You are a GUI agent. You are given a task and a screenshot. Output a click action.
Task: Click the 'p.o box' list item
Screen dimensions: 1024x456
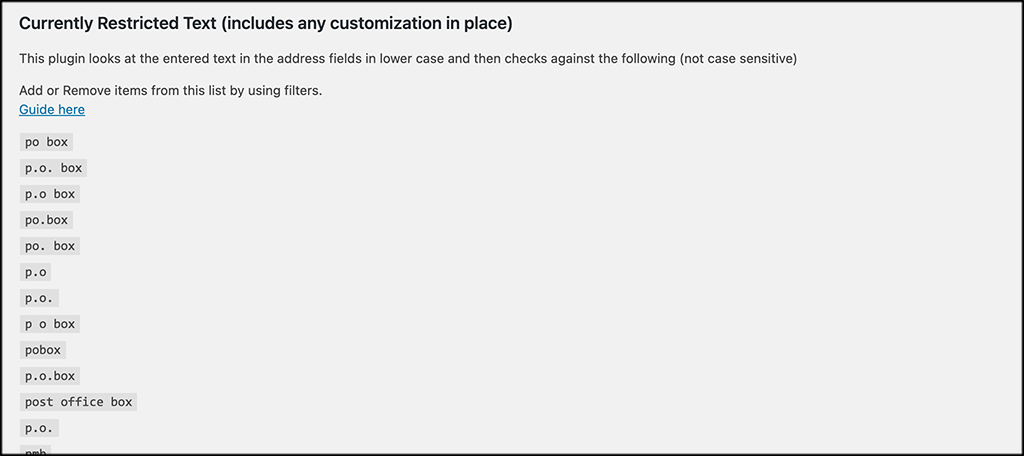50,194
